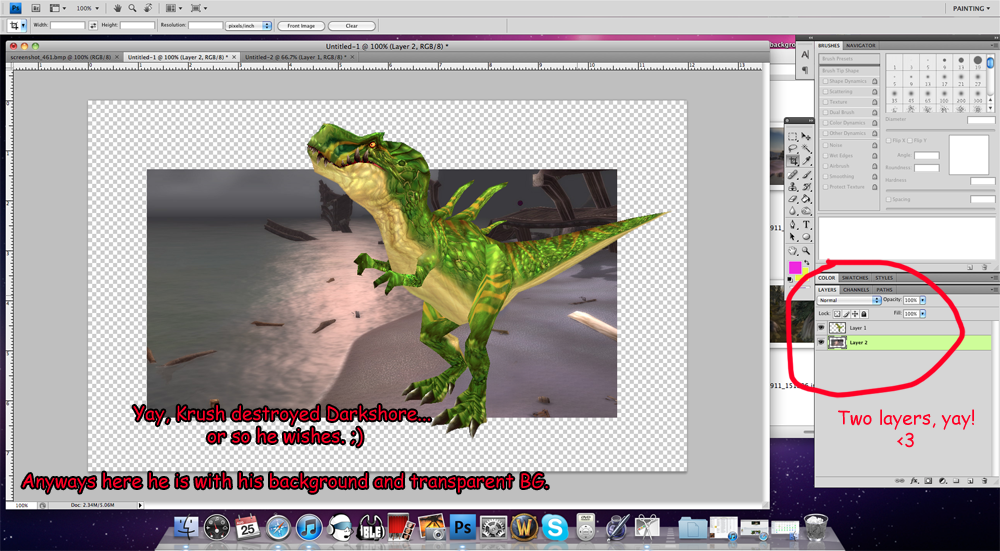
Task: Select the Pen tool
Action: (x=792, y=224)
